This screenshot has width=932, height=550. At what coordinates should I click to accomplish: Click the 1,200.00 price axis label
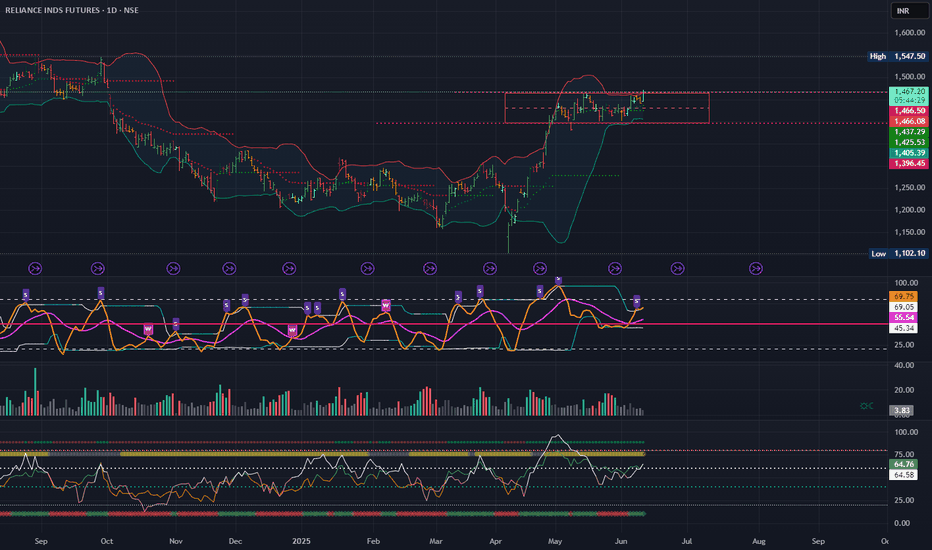(x=909, y=210)
